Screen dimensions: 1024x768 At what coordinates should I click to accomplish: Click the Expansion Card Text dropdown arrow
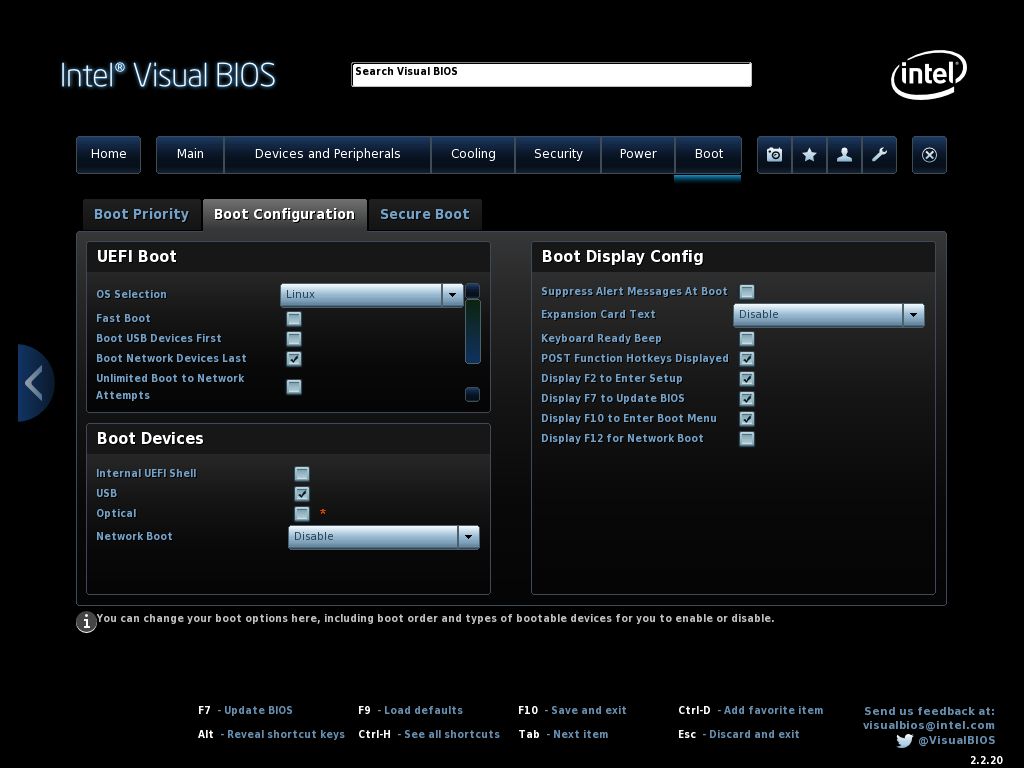click(x=914, y=315)
